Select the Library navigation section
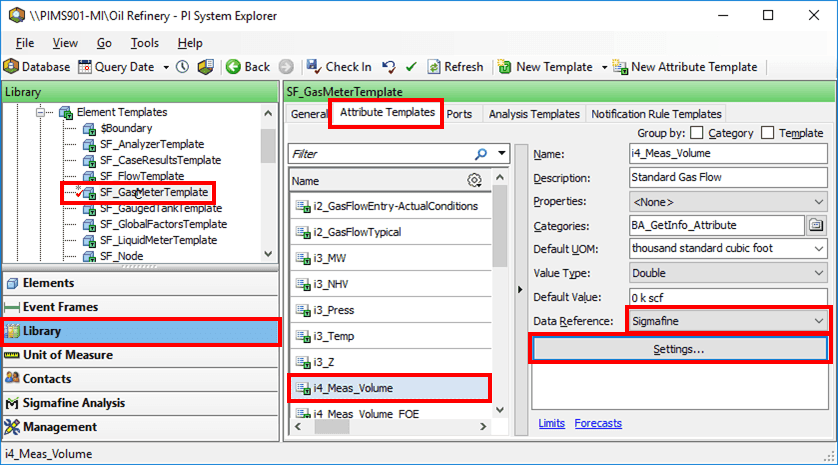 tap(141, 331)
